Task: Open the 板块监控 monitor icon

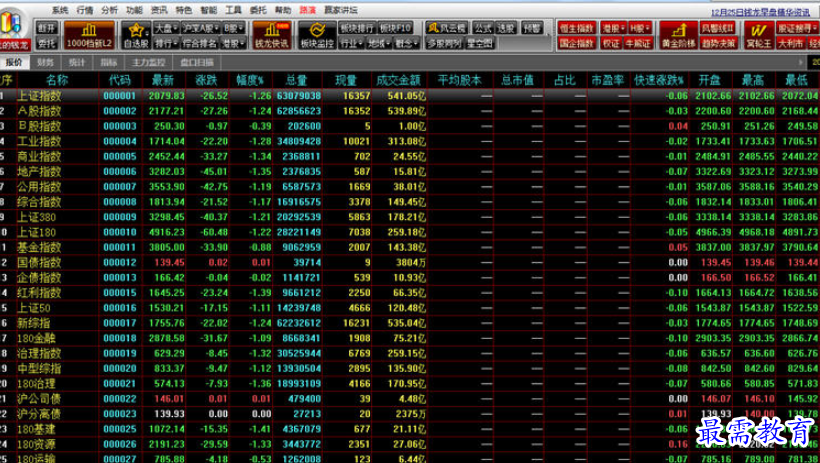Action: (x=317, y=36)
